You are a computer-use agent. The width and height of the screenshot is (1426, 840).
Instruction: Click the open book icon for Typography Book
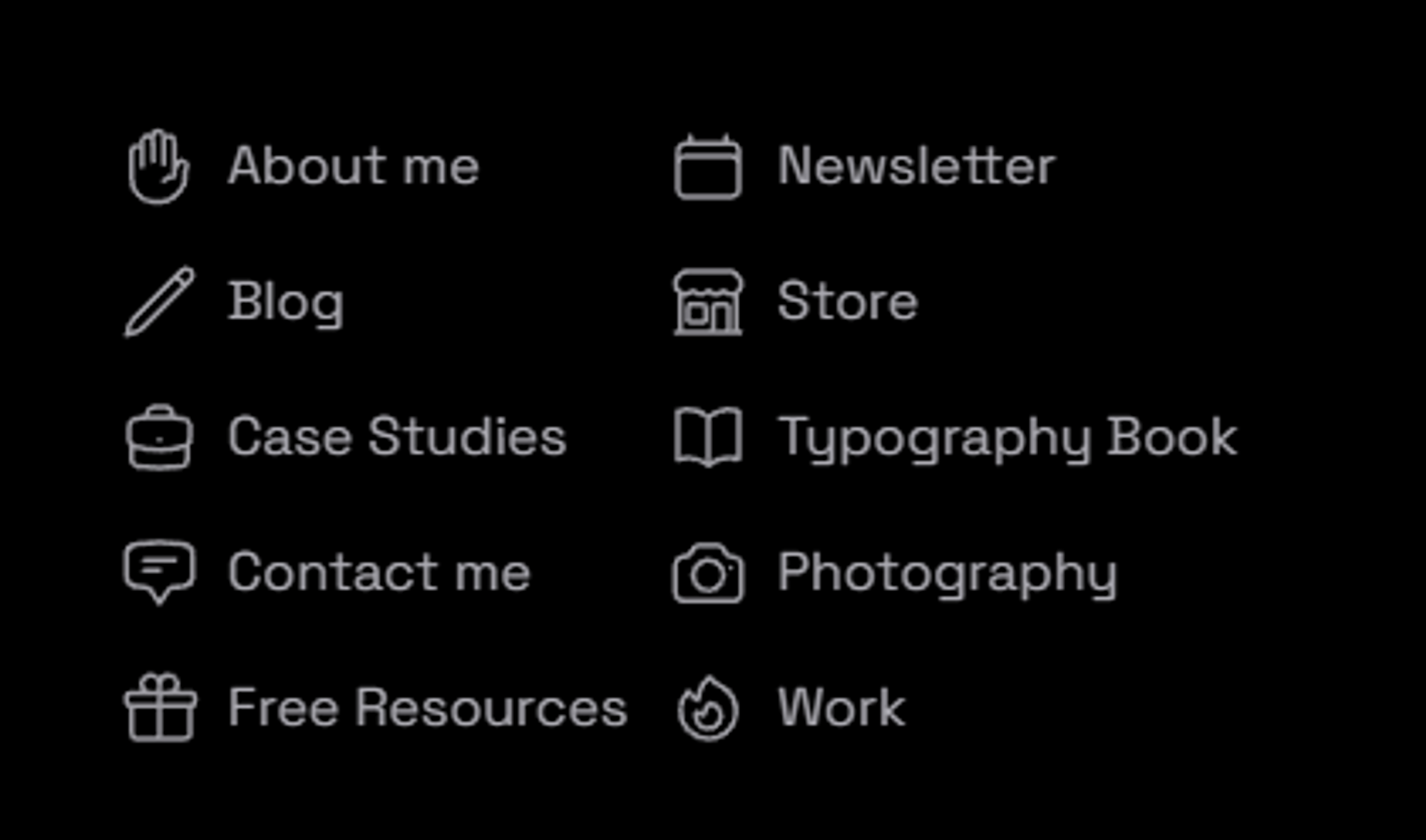click(708, 437)
